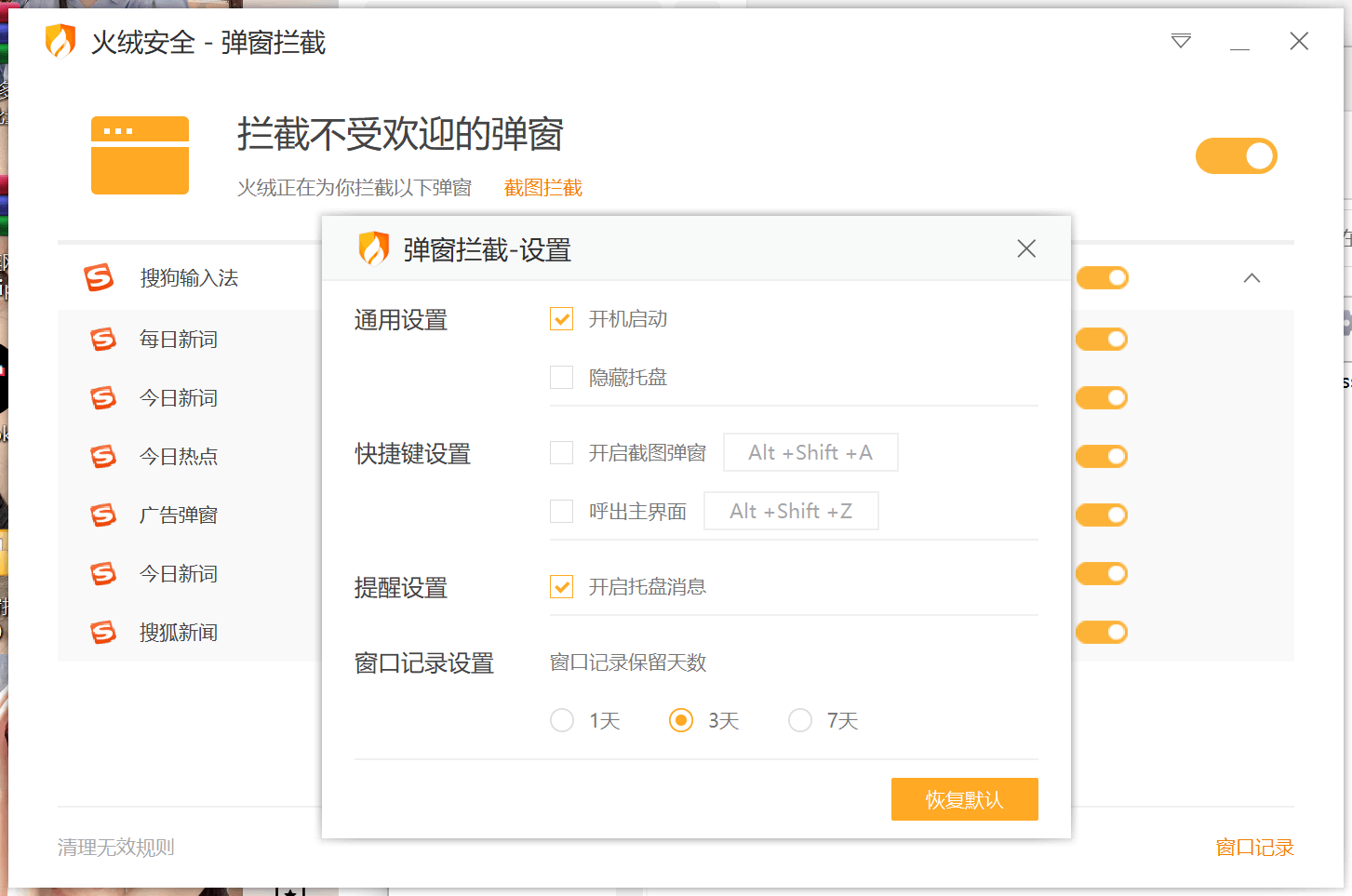Viewport: 1352px width, 896px height.
Task: Click the Sogou icon beside 搜狐新闻
Action: (x=103, y=633)
